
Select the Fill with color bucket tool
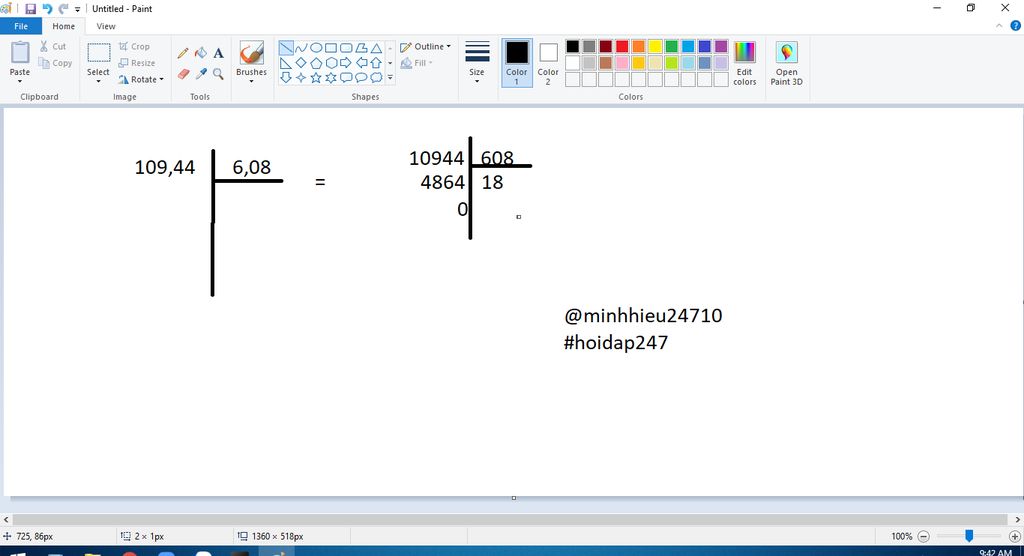point(201,53)
